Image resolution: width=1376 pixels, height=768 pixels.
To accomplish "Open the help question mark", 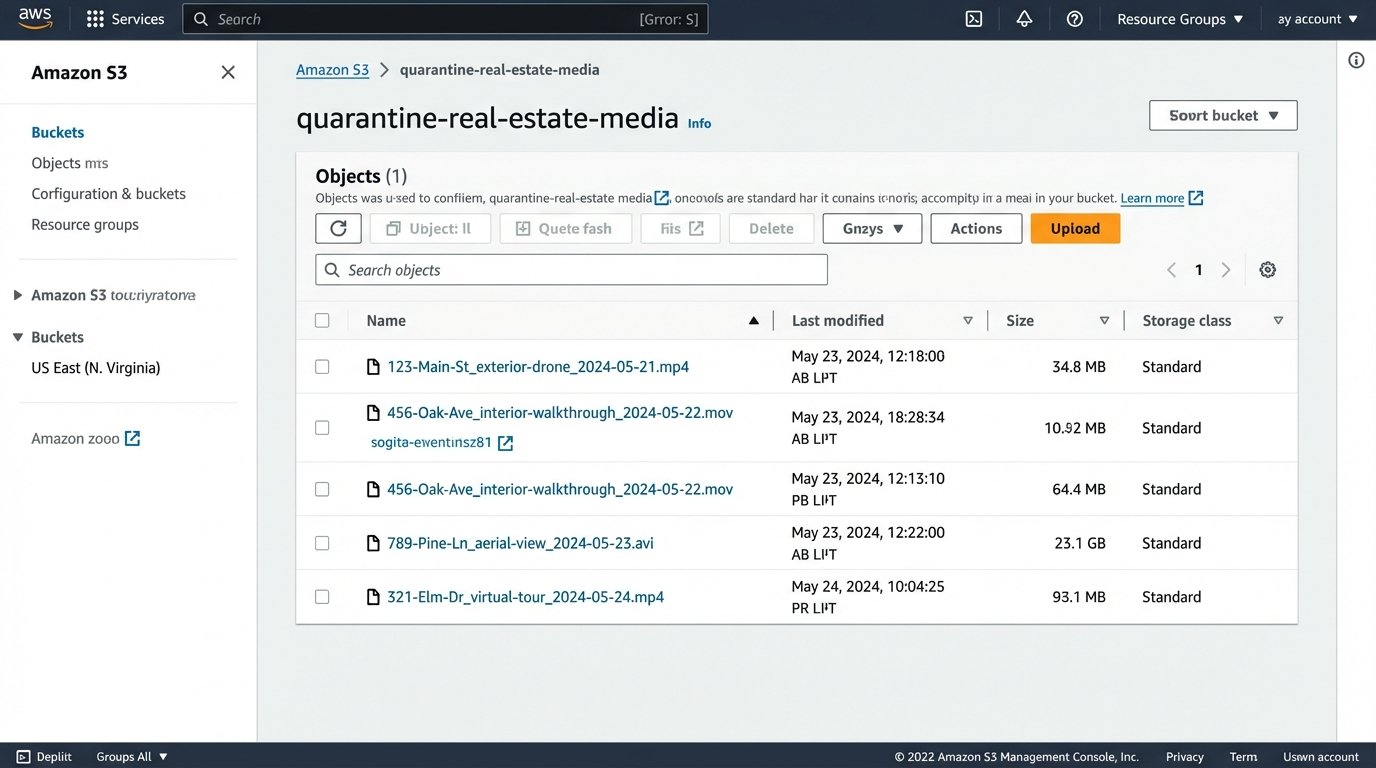I will click(1073, 18).
